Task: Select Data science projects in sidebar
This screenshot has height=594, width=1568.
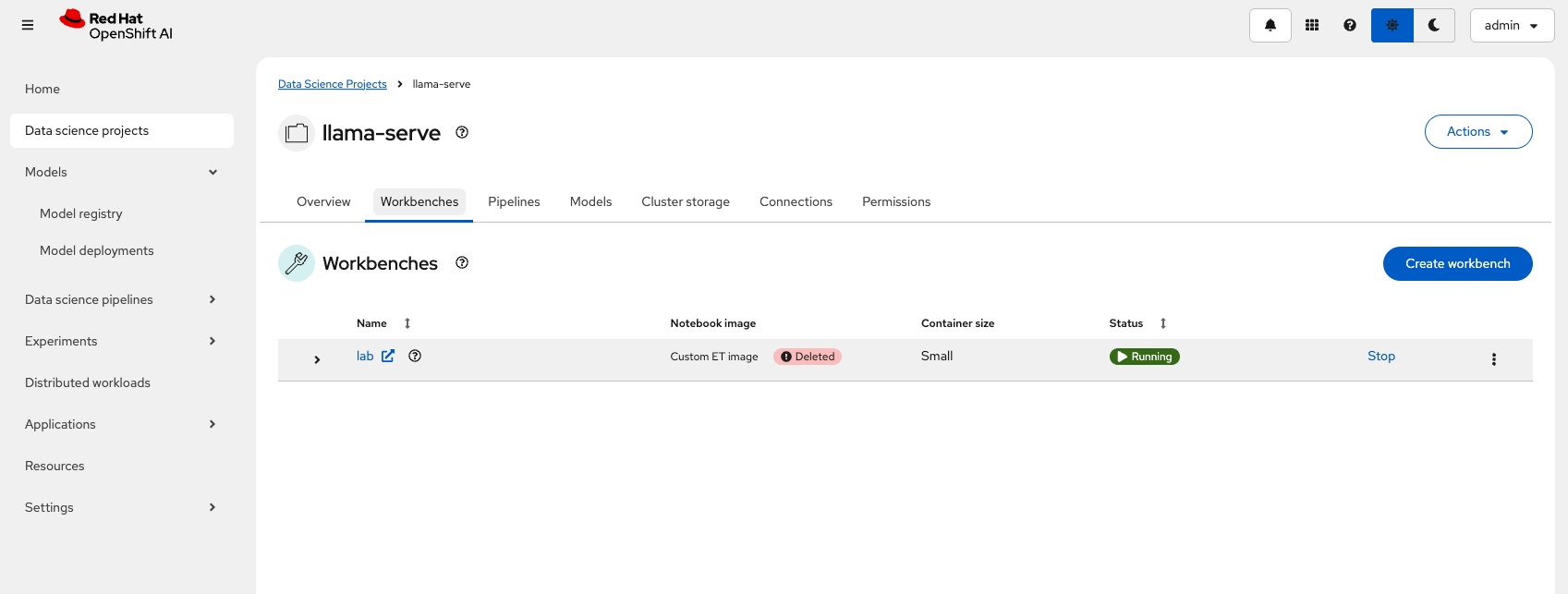Action: [x=122, y=130]
